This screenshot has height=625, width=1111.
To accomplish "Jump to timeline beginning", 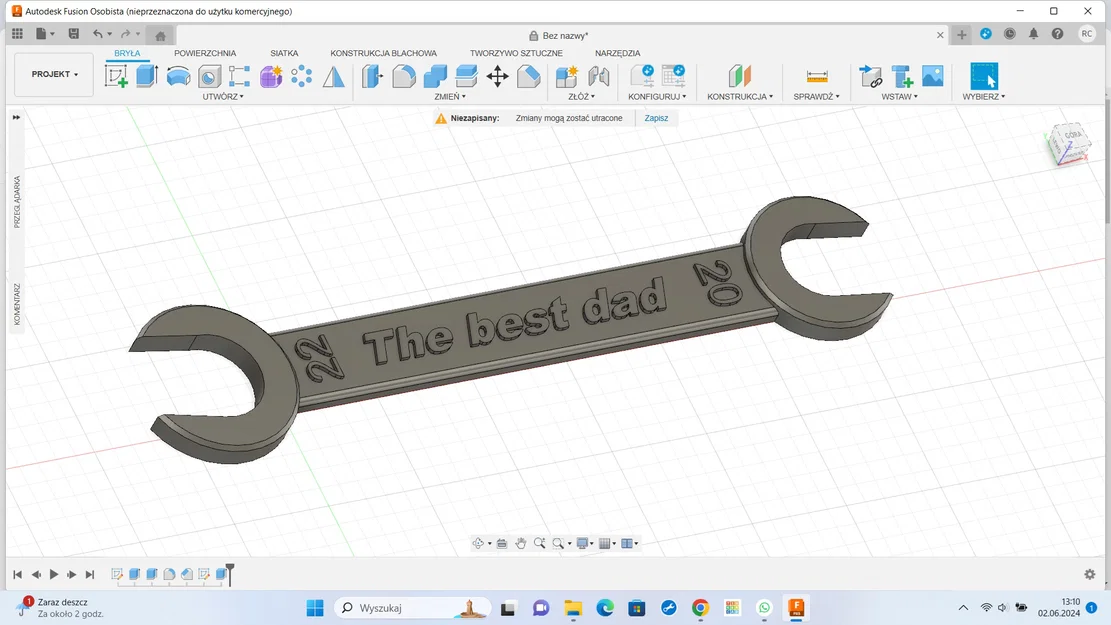I will point(18,574).
